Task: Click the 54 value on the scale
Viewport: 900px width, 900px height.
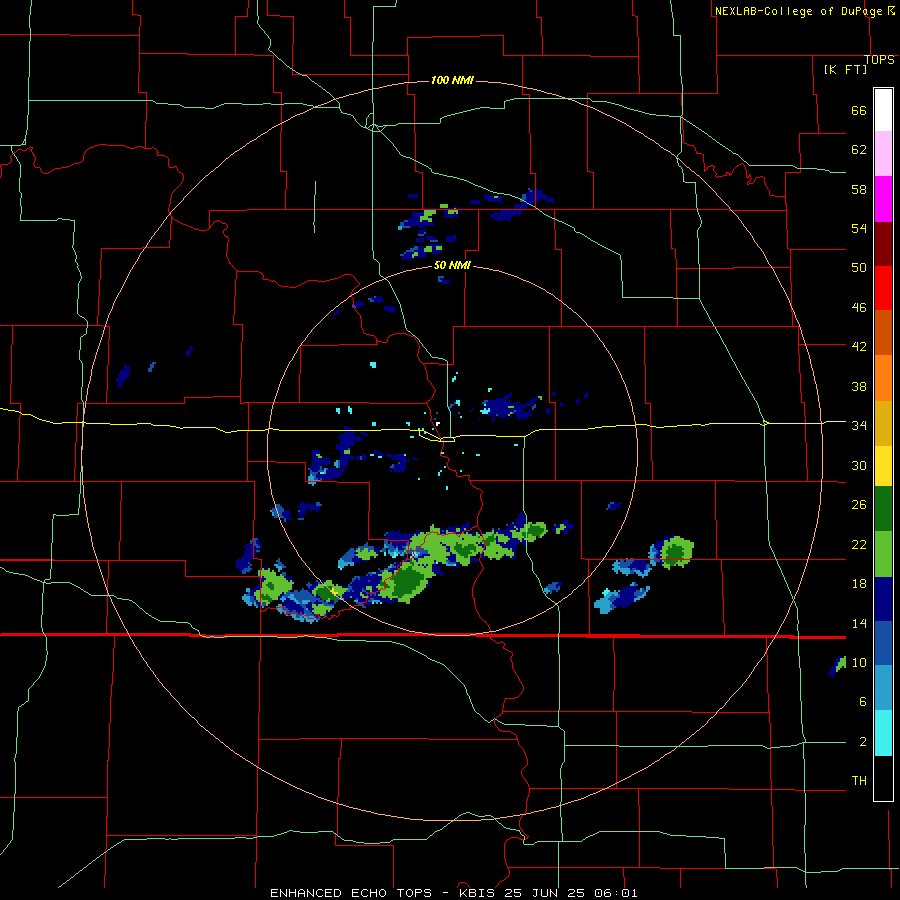Action: [859, 228]
